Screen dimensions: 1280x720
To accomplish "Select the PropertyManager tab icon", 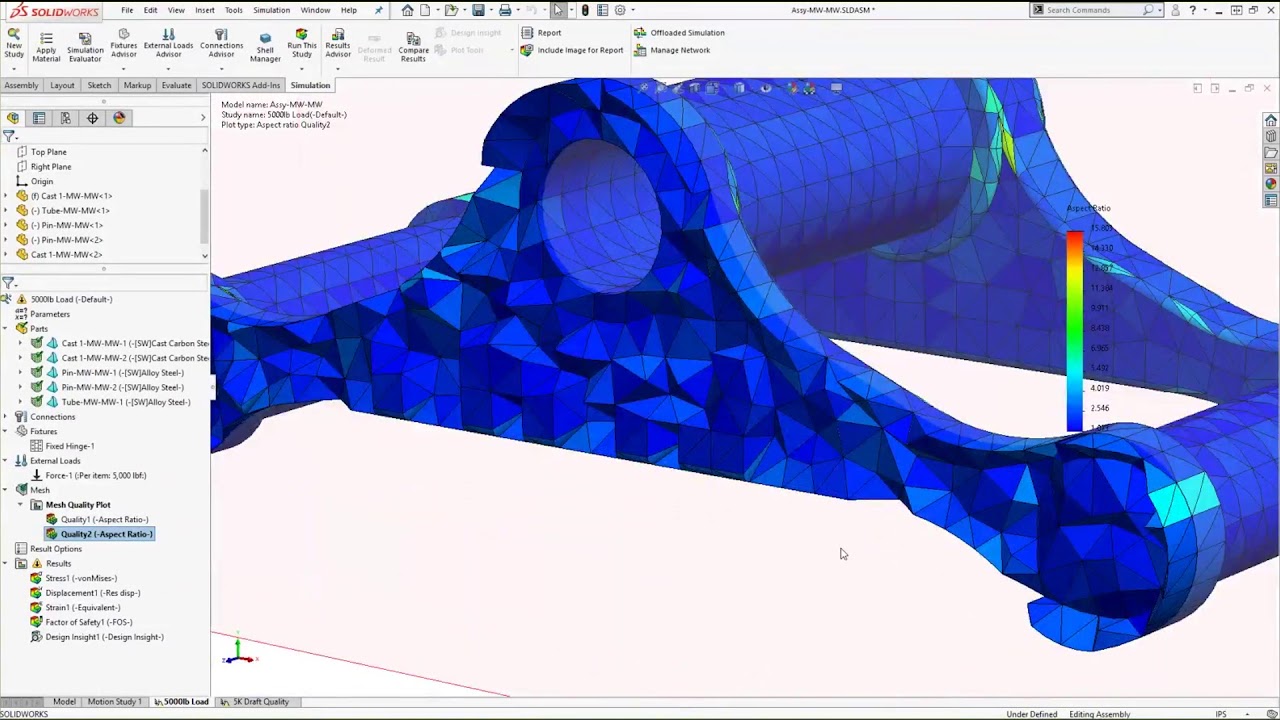I will (39, 118).
